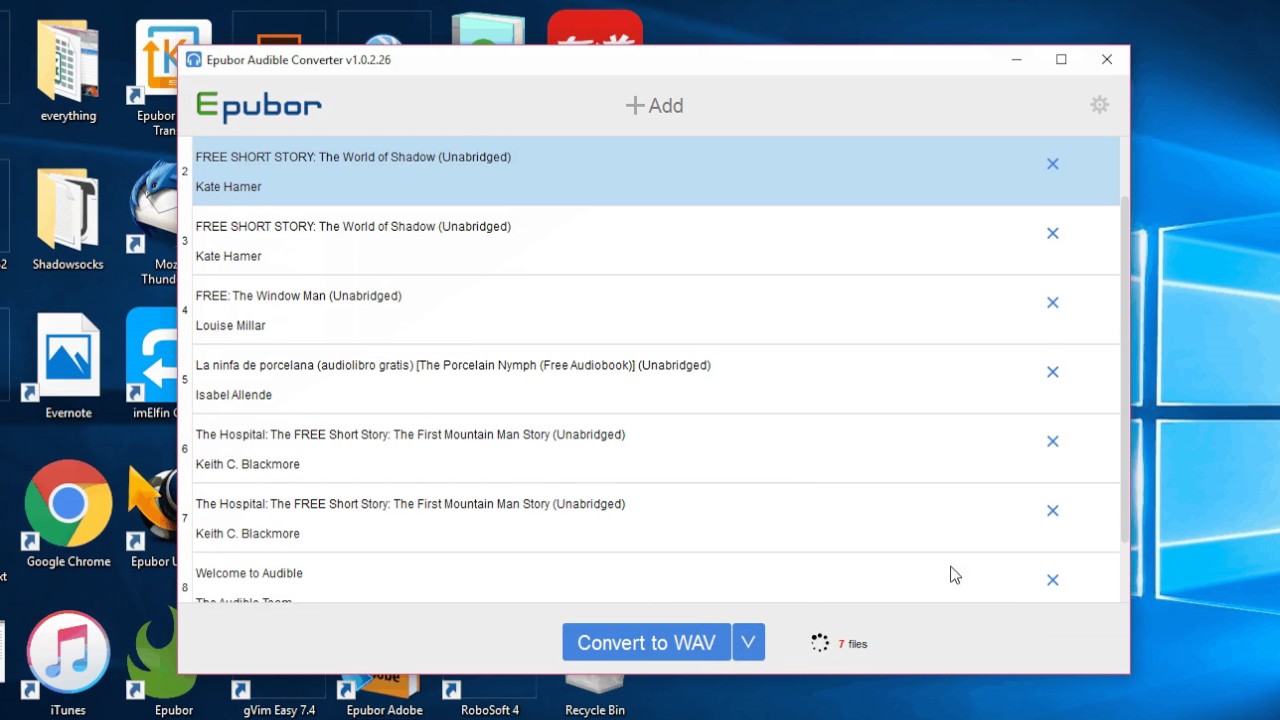Click Keith C. Blackmore in row 6
The width and height of the screenshot is (1280, 720).
pos(247,464)
